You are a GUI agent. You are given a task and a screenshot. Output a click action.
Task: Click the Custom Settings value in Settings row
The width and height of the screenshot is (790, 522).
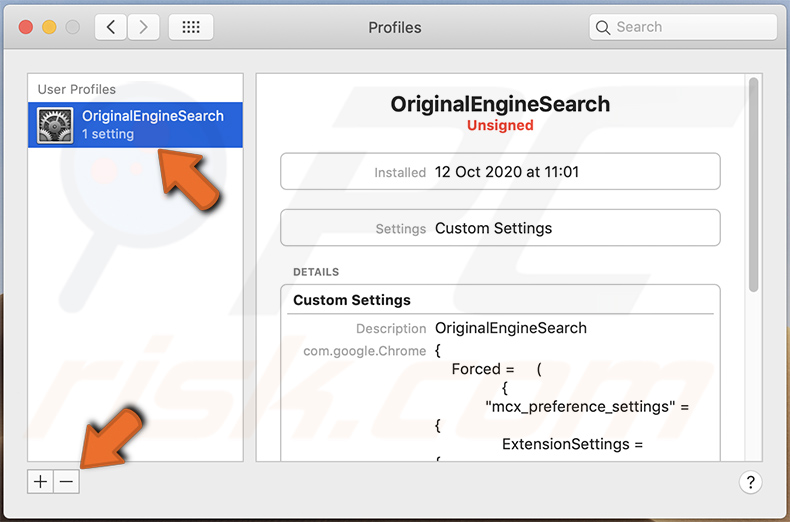[x=493, y=228]
